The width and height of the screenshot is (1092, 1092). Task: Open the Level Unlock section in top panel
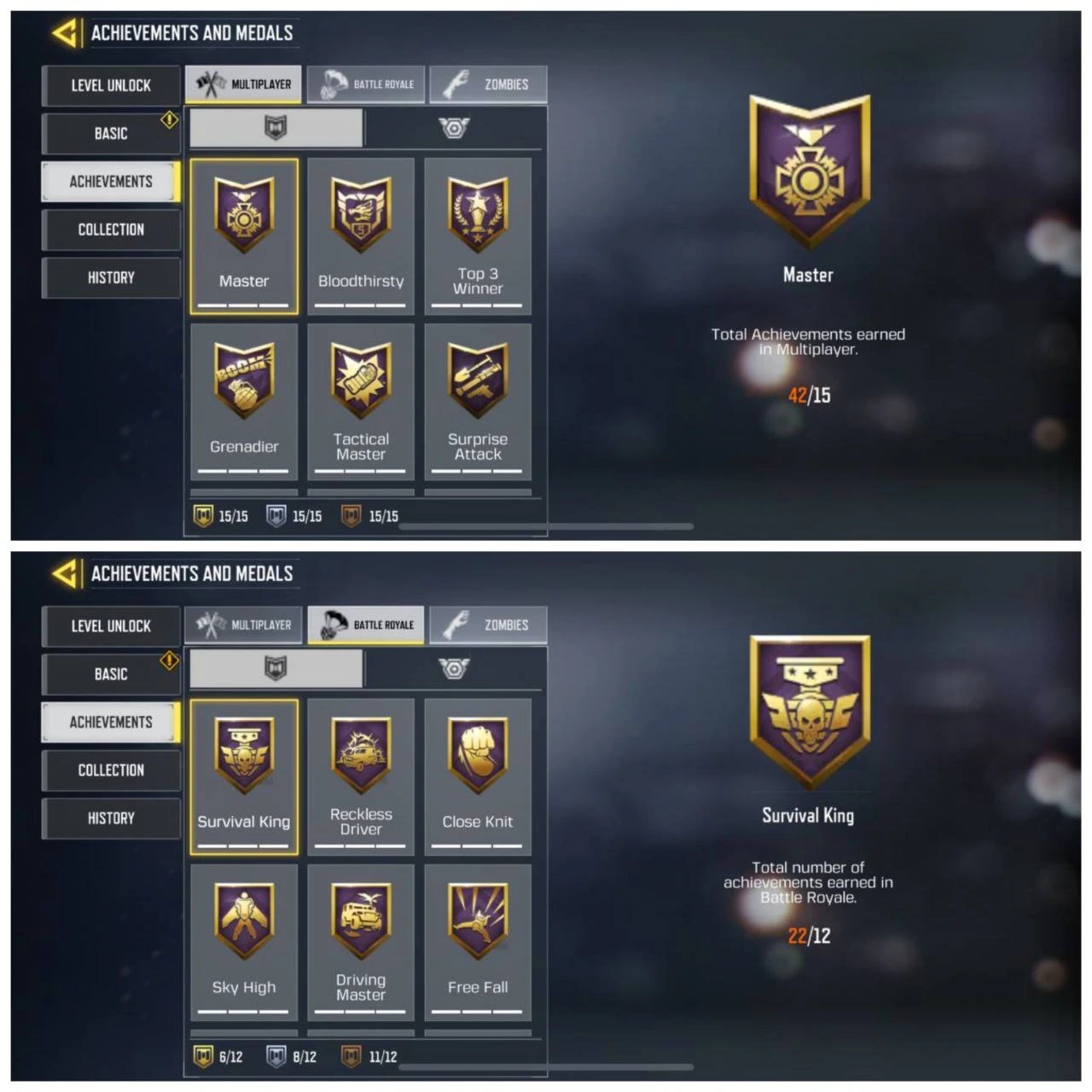pyautogui.click(x=111, y=85)
